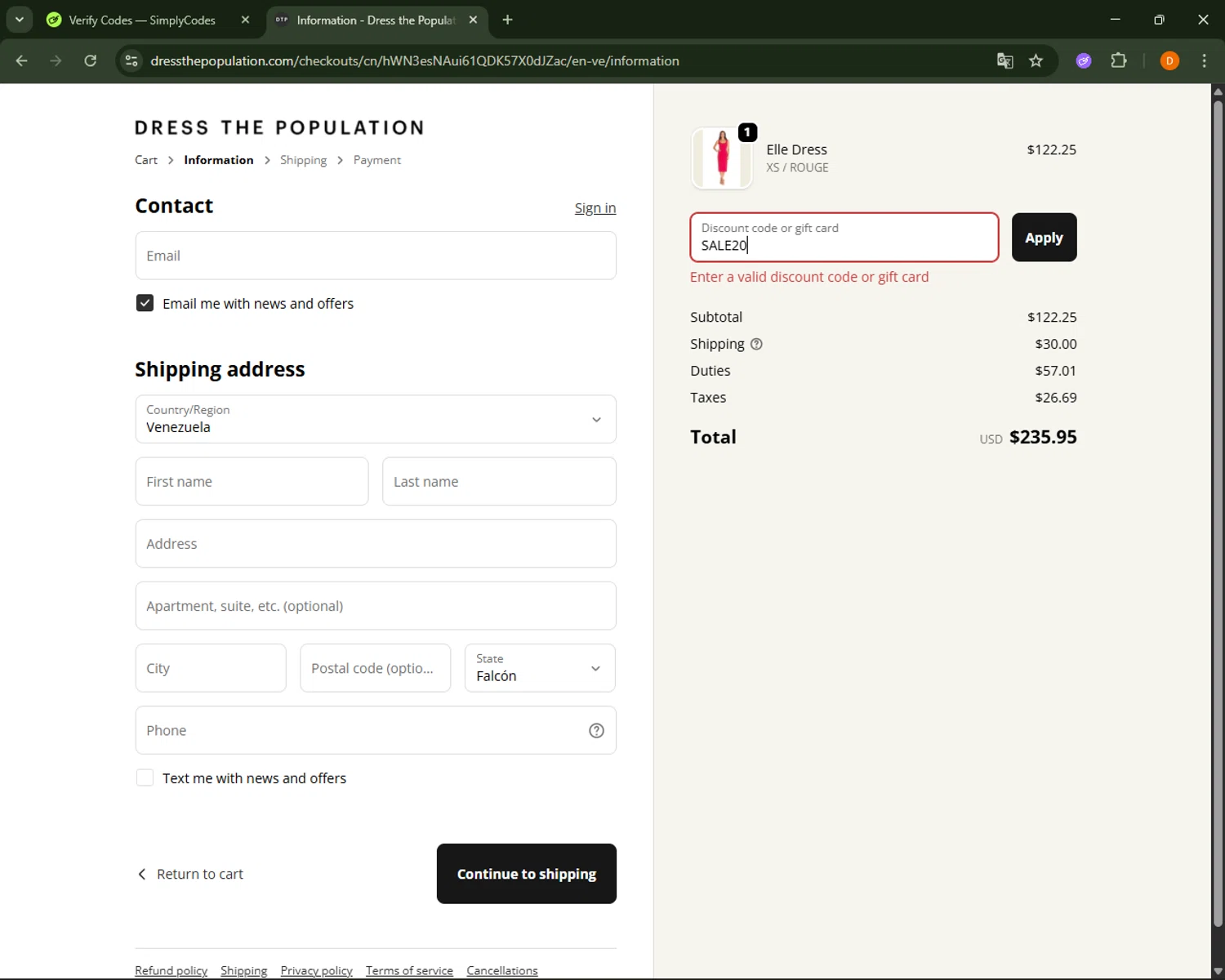Click the browser address bar URL
This screenshot has width=1225, height=980.
pyautogui.click(x=415, y=60)
